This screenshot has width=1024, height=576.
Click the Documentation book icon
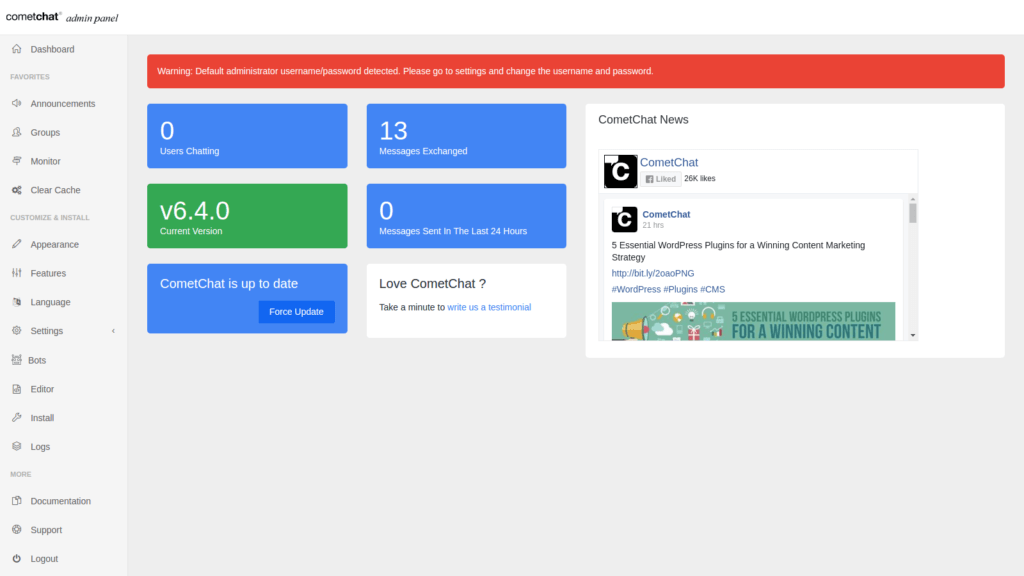click(x=16, y=501)
